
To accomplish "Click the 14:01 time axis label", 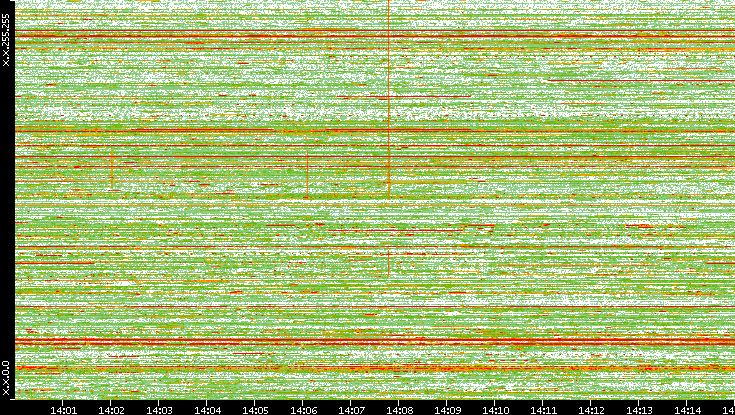I will coord(63,410).
